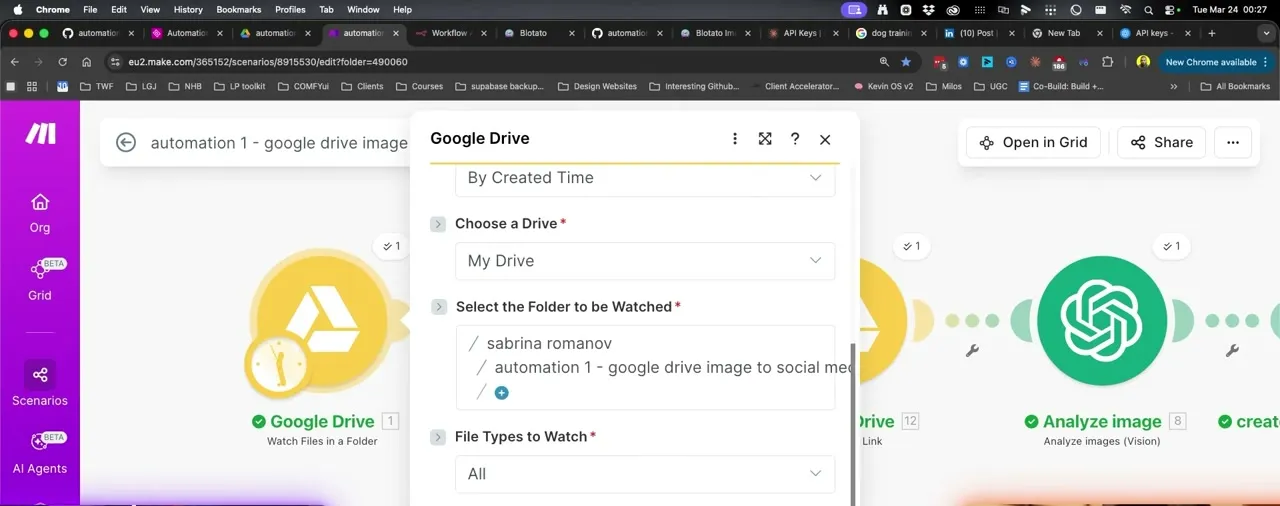Click the Google Drive panel scrollbar
Screen dimensions: 1280x506
point(853,425)
